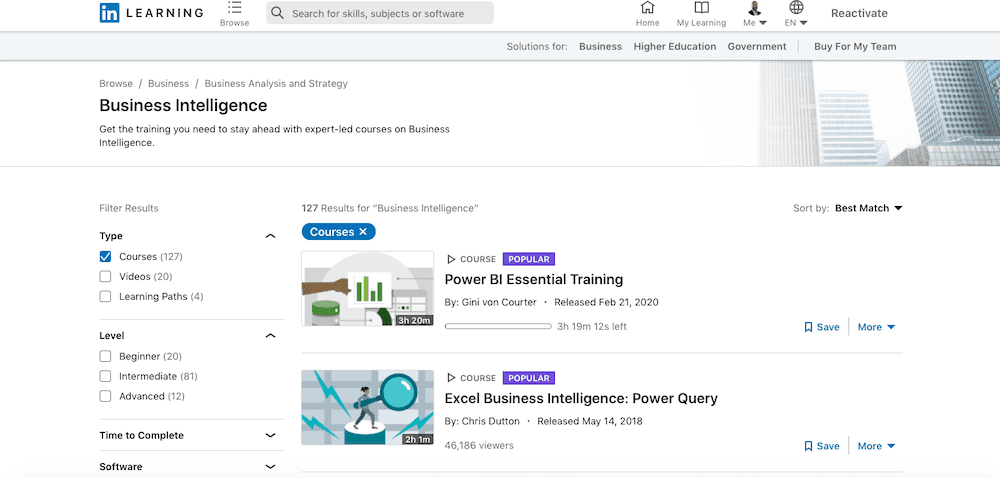
Task: Click '127 Results for Business Intelligence' text
Action: pos(390,208)
